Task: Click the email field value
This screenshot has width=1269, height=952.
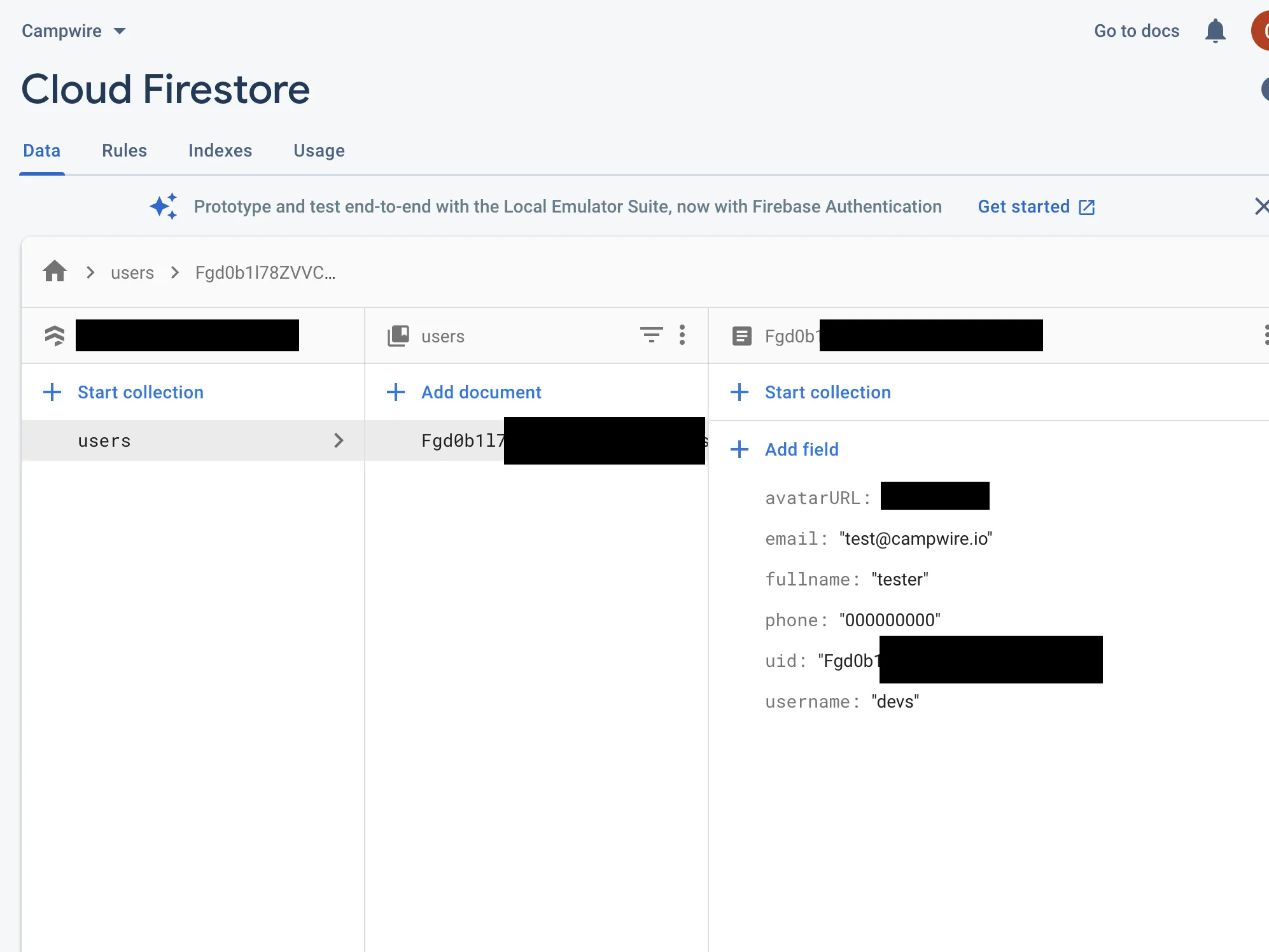Action: pos(915,538)
